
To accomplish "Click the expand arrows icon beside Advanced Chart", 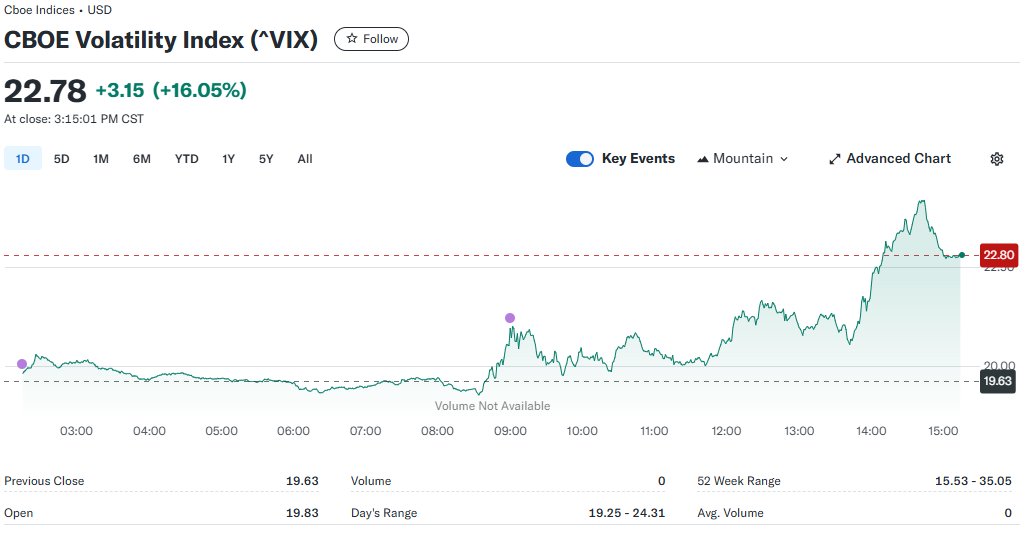I will coord(835,159).
